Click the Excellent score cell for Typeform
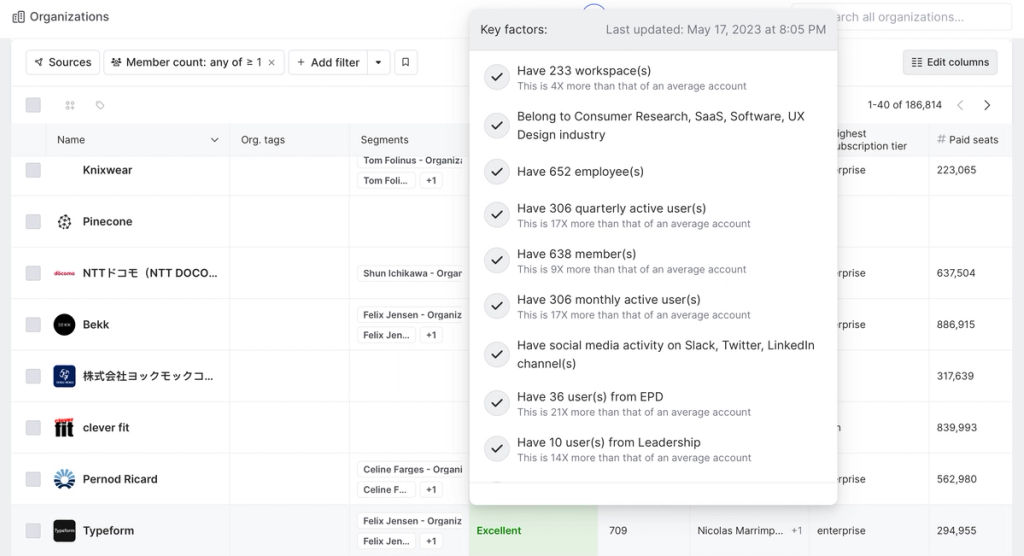This screenshot has height=556, width=1024. click(533, 531)
